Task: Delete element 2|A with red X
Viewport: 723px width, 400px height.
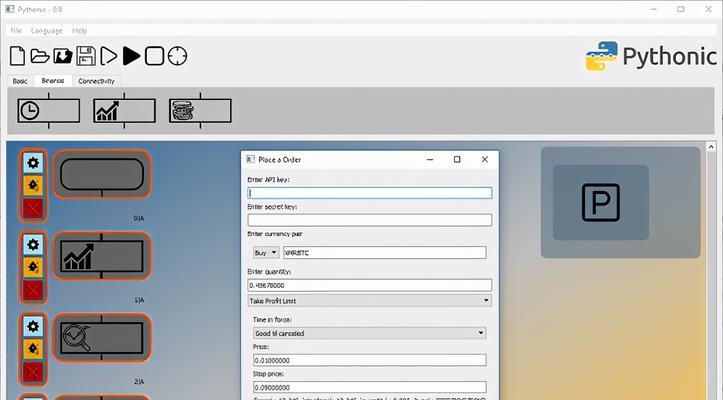Action: pyautogui.click(x=33, y=372)
